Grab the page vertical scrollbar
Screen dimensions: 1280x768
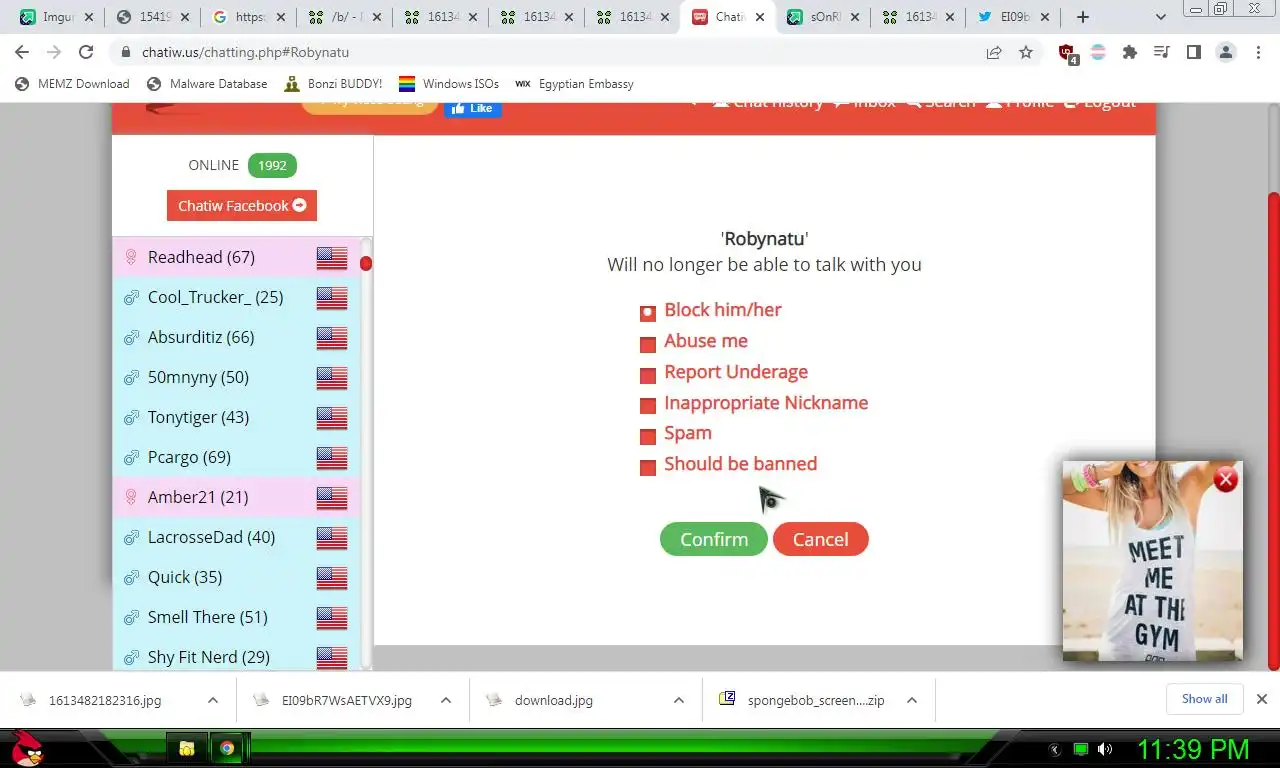pyautogui.click(x=1273, y=430)
